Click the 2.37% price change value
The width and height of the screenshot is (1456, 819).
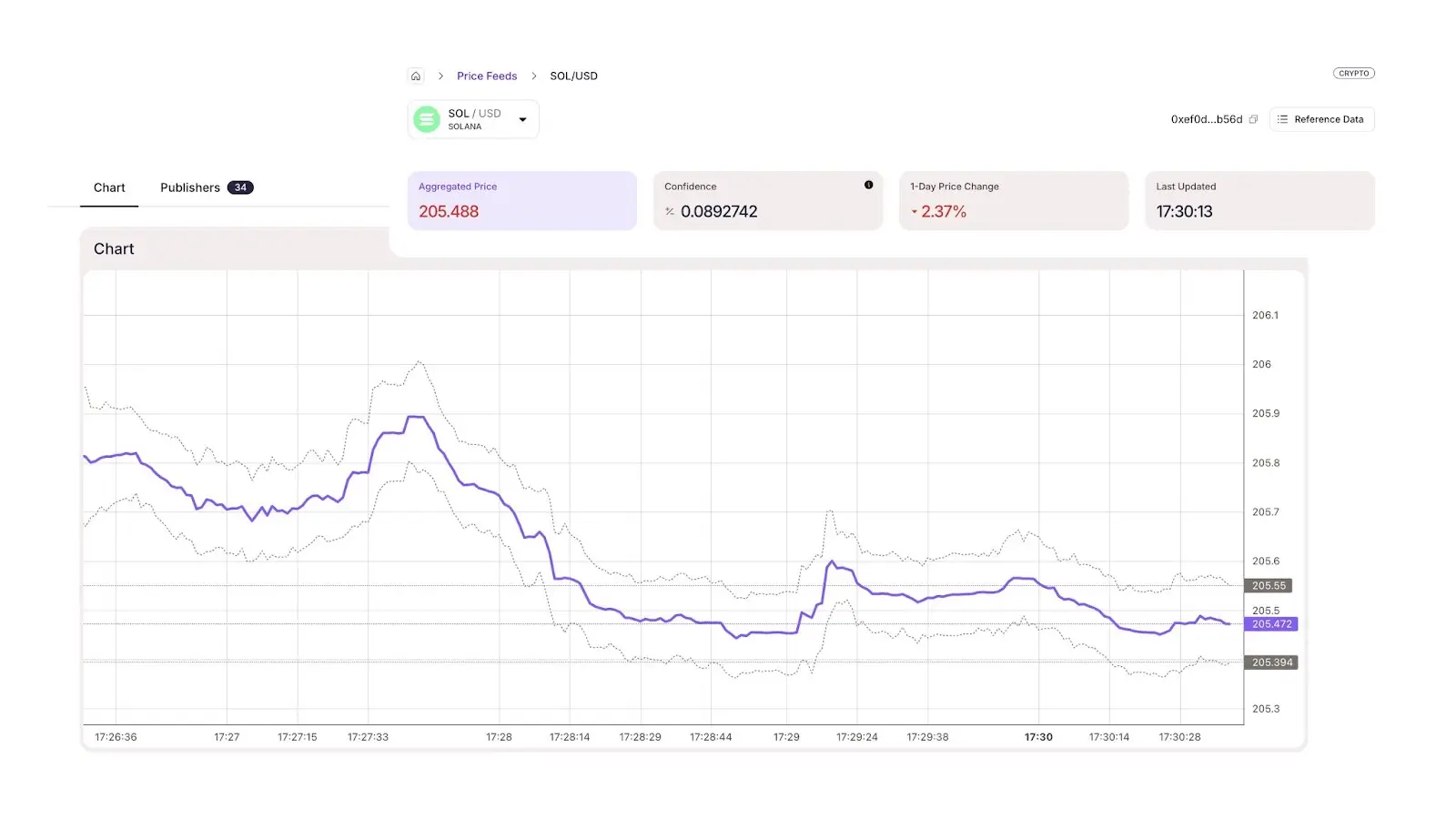(944, 211)
